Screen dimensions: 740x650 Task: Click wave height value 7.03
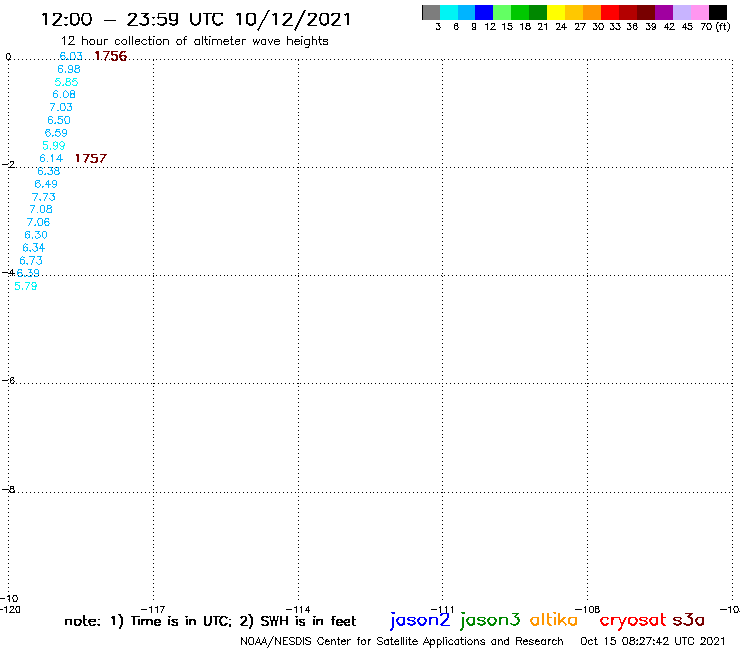(61, 107)
